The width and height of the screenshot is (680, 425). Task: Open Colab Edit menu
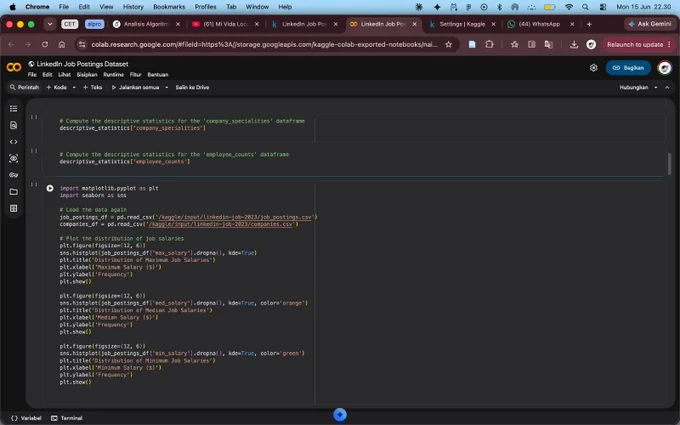click(47, 75)
